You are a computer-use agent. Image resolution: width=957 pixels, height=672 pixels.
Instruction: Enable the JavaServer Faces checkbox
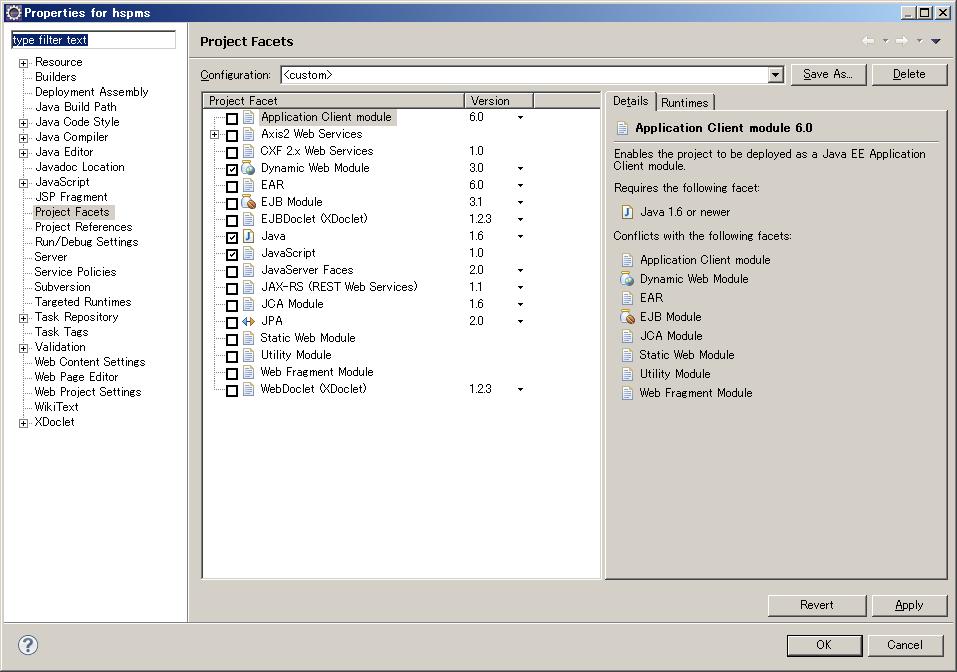232,272
